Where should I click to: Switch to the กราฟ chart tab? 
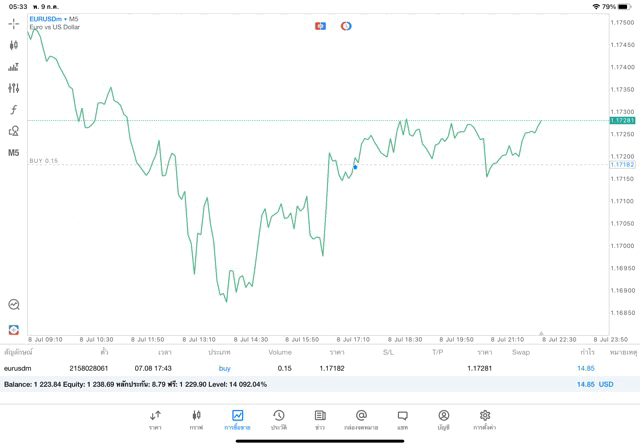(196, 419)
